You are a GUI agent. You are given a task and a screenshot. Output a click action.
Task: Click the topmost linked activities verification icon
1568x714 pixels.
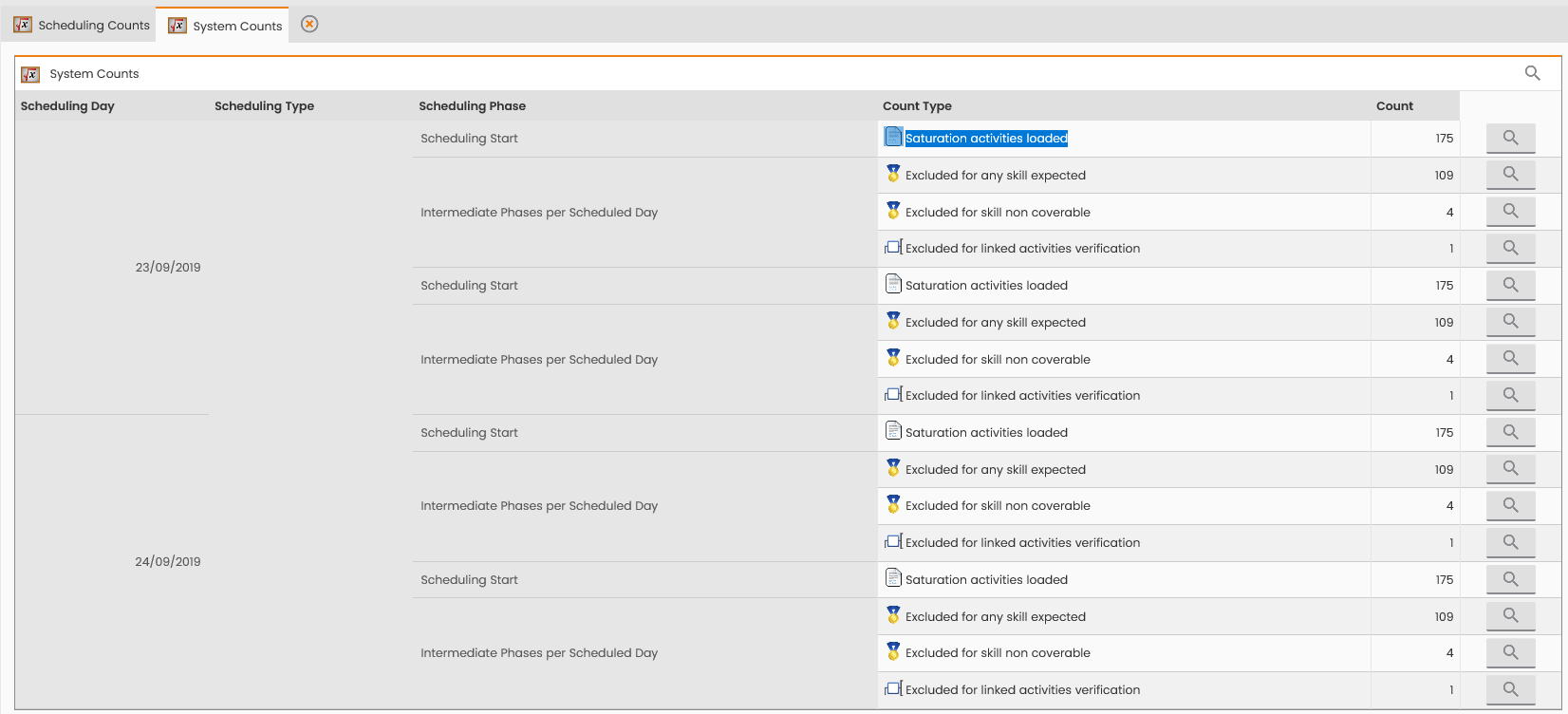tap(893, 248)
